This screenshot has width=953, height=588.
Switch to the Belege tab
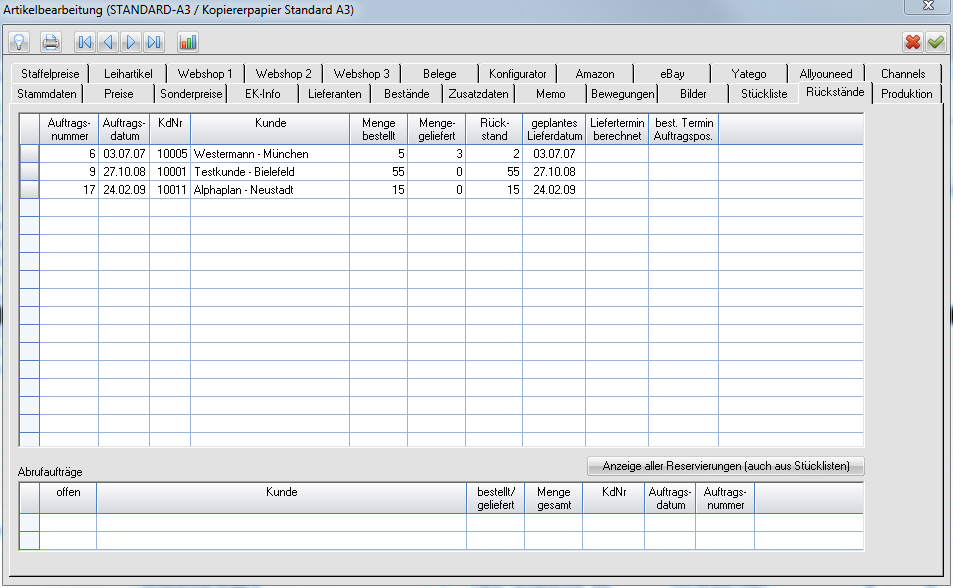439,74
